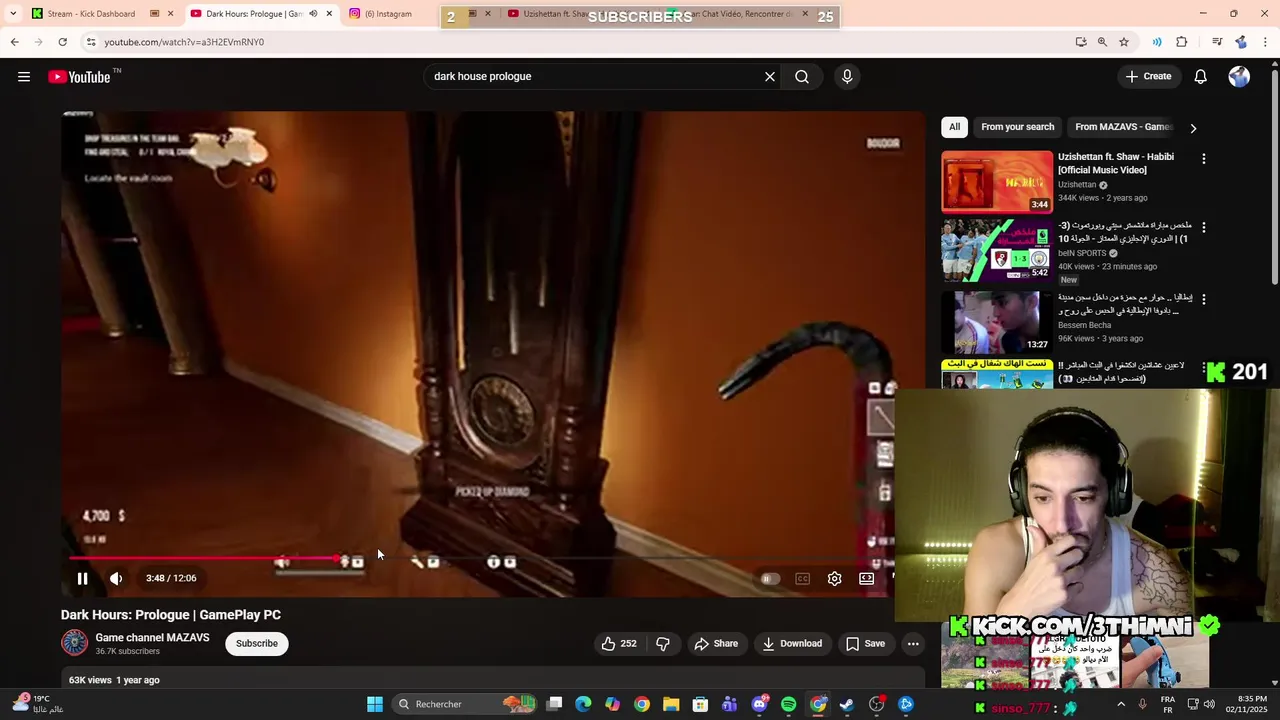Viewport: 1280px width, 720px height.
Task: Go back with the browser back arrow
Action: click(x=14, y=42)
